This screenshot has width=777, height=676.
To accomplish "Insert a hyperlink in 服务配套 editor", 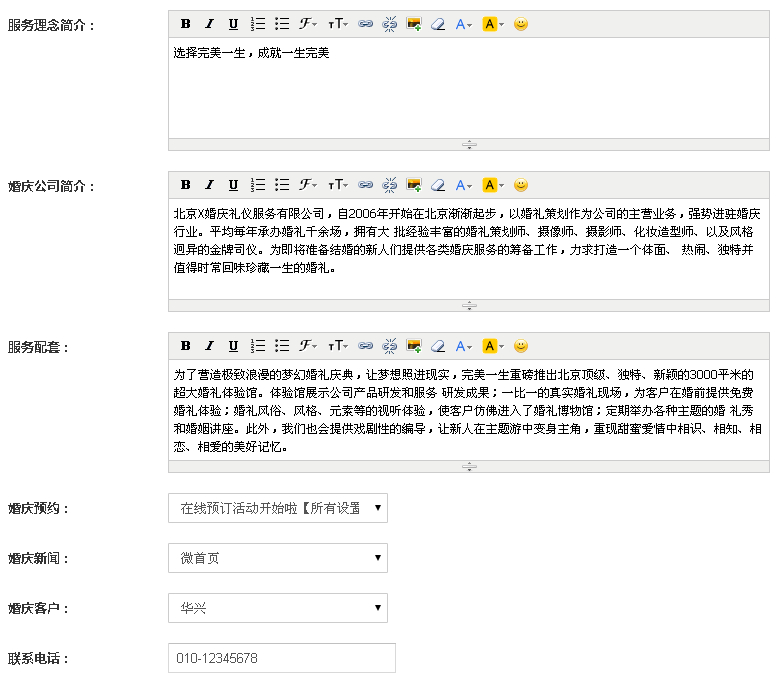I will 365,346.
